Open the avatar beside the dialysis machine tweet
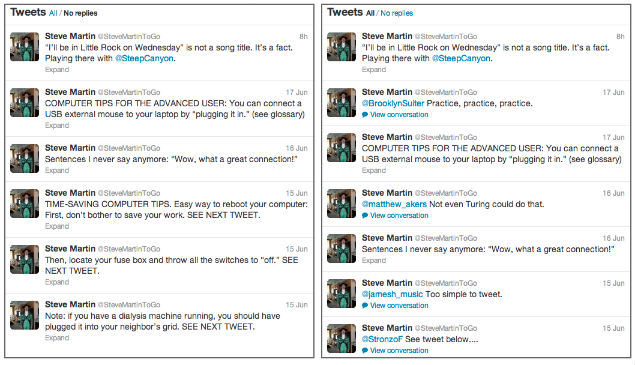The width and height of the screenshot is (635, 365). (24, 315)
